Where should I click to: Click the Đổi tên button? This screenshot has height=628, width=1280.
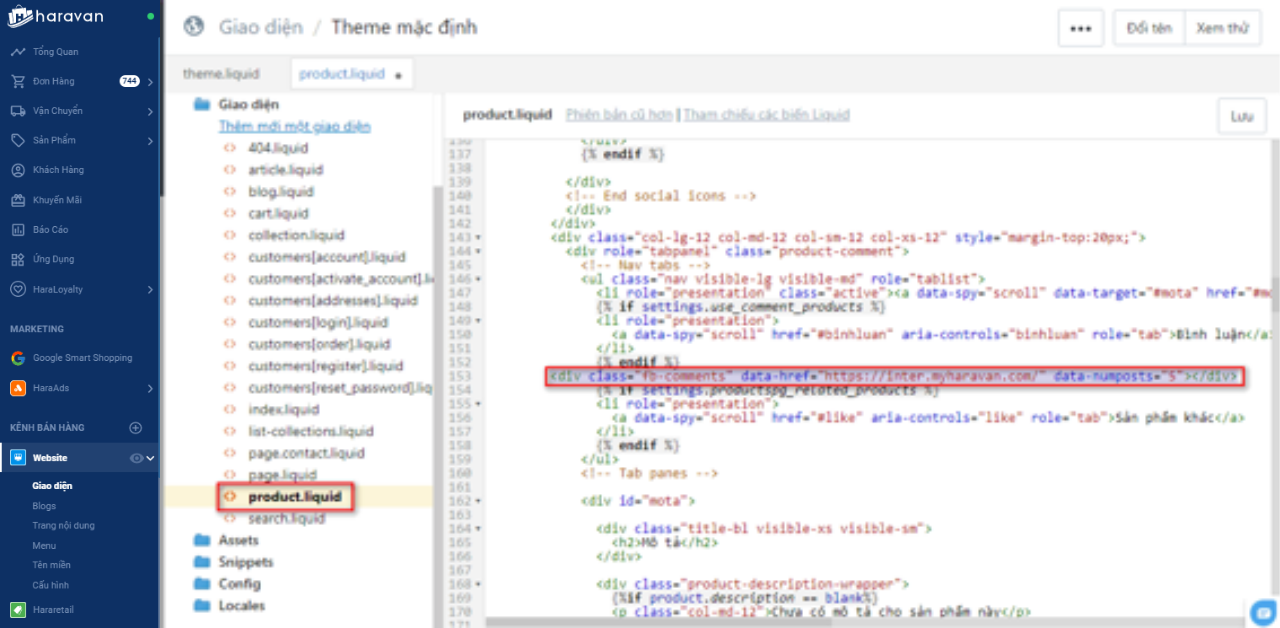coord(1149,28)
